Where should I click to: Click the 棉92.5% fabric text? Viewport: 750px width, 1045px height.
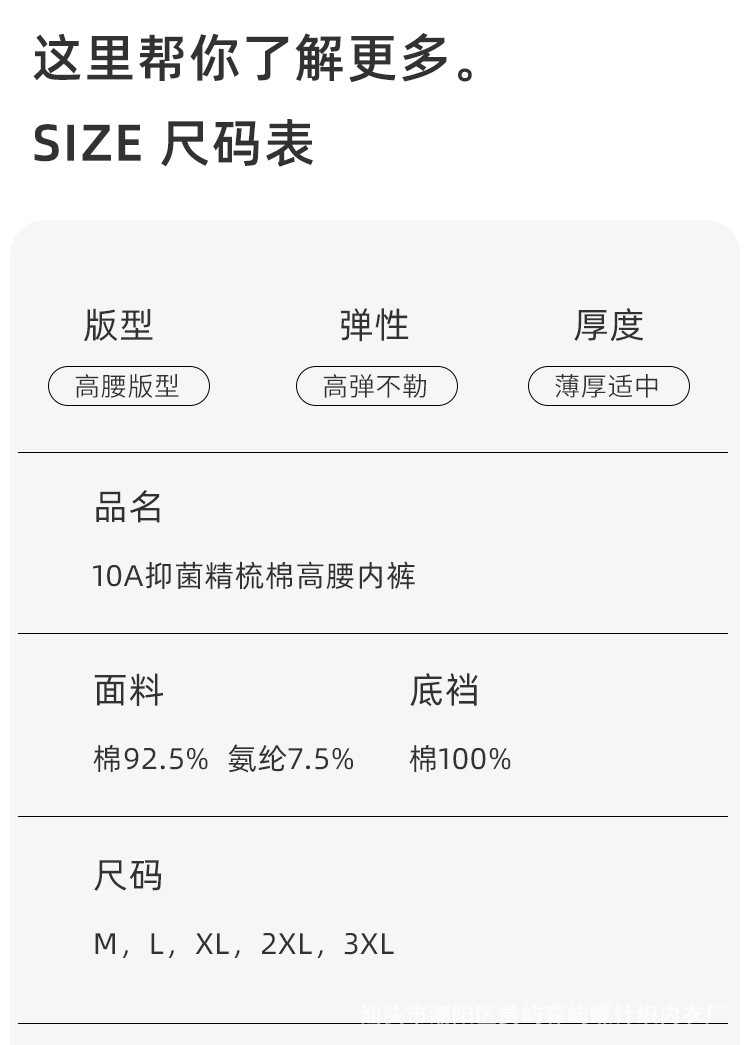(151, 759)
